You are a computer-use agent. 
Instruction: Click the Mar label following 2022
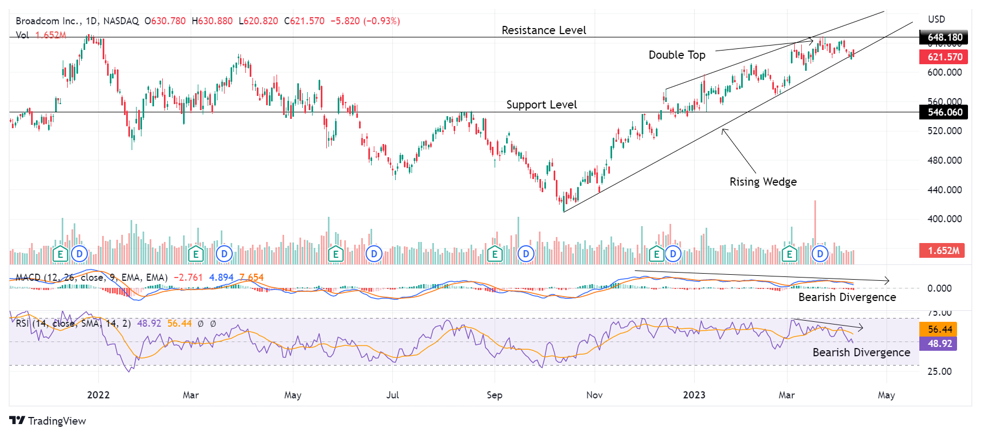191,395
